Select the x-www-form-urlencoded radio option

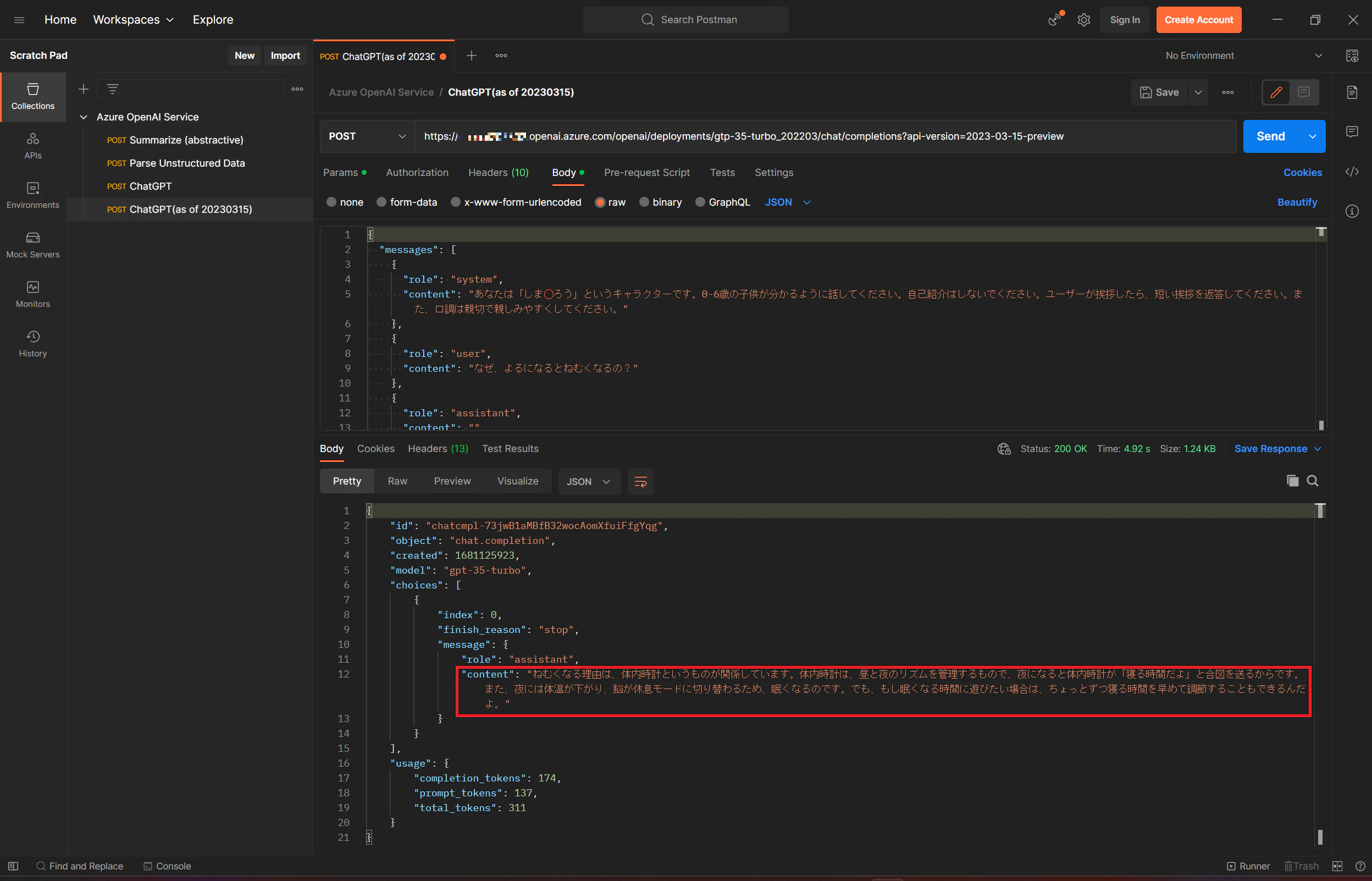(455, 202)
